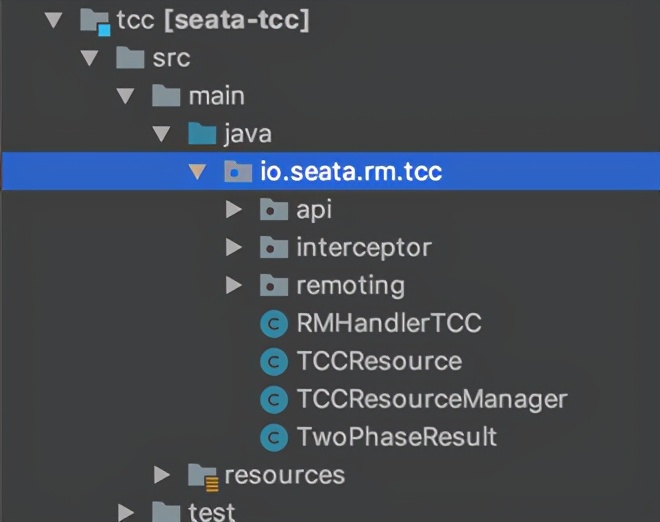This screenshot has width=660, height=522.
Task: Collapse the tcc [seata-tcc] module node
Action: [53, 20]
